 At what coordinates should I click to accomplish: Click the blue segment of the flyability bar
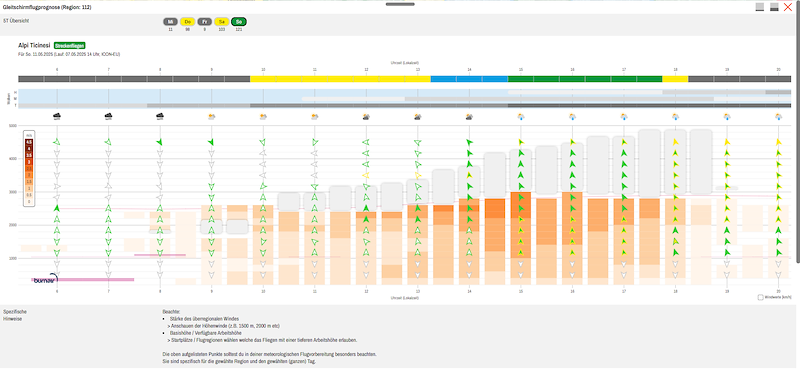469,79
